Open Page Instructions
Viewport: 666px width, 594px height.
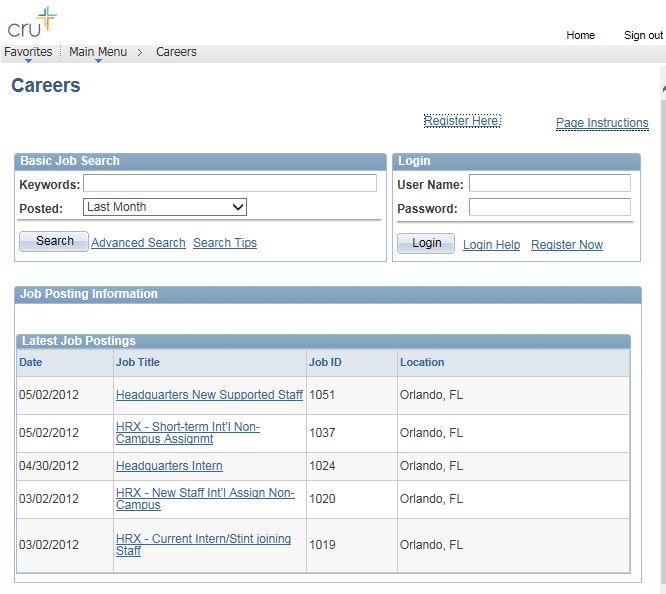coord(602,123)
